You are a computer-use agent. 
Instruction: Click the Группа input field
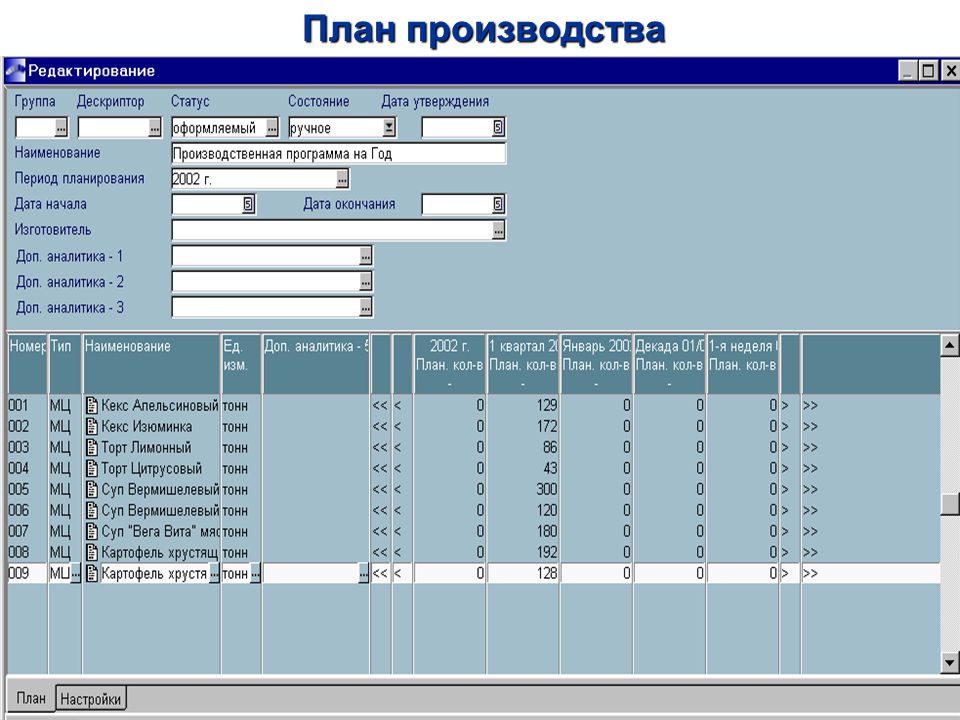coord(35,128)
